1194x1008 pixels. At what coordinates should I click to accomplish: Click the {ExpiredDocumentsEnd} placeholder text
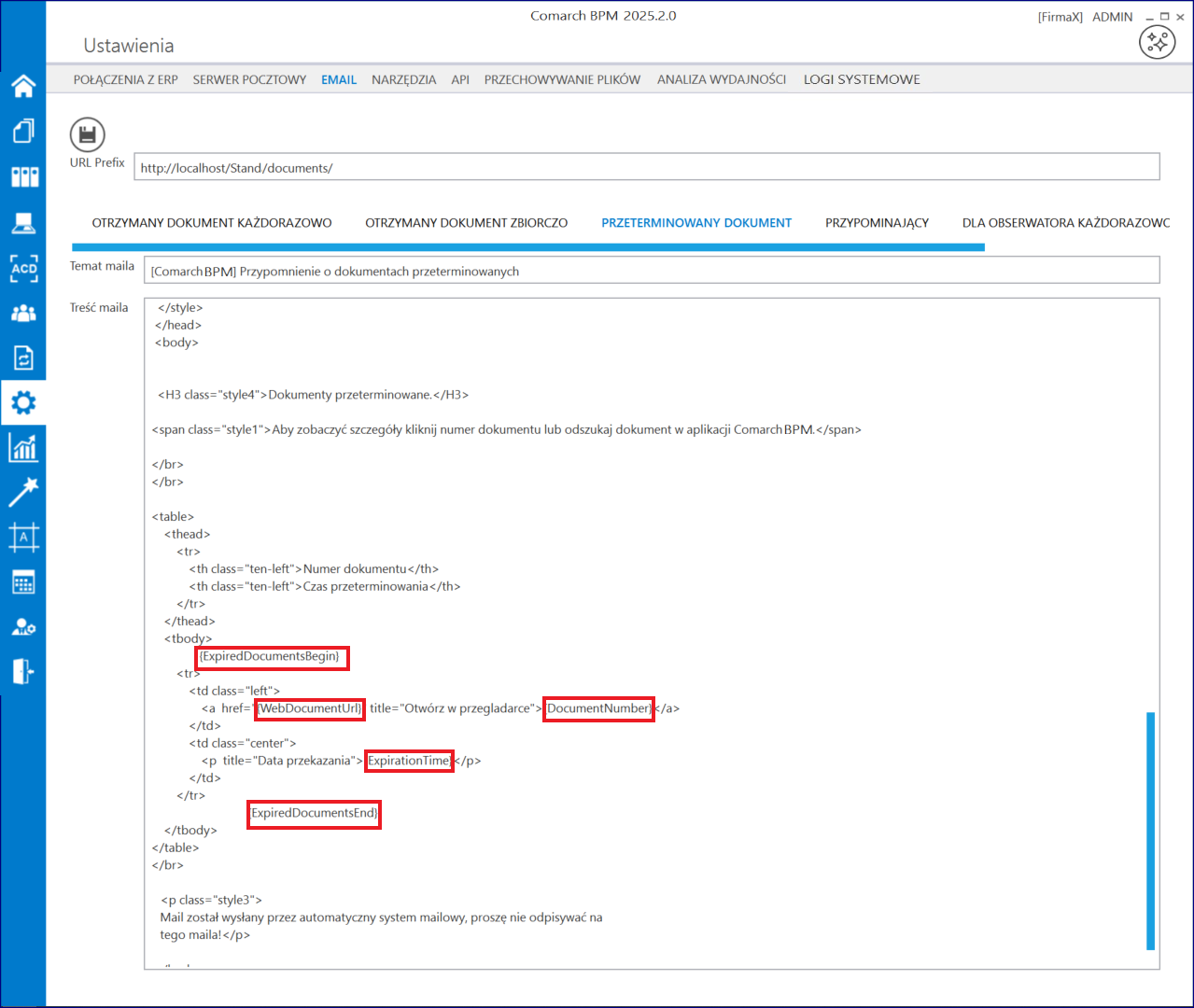coord(314,813)
